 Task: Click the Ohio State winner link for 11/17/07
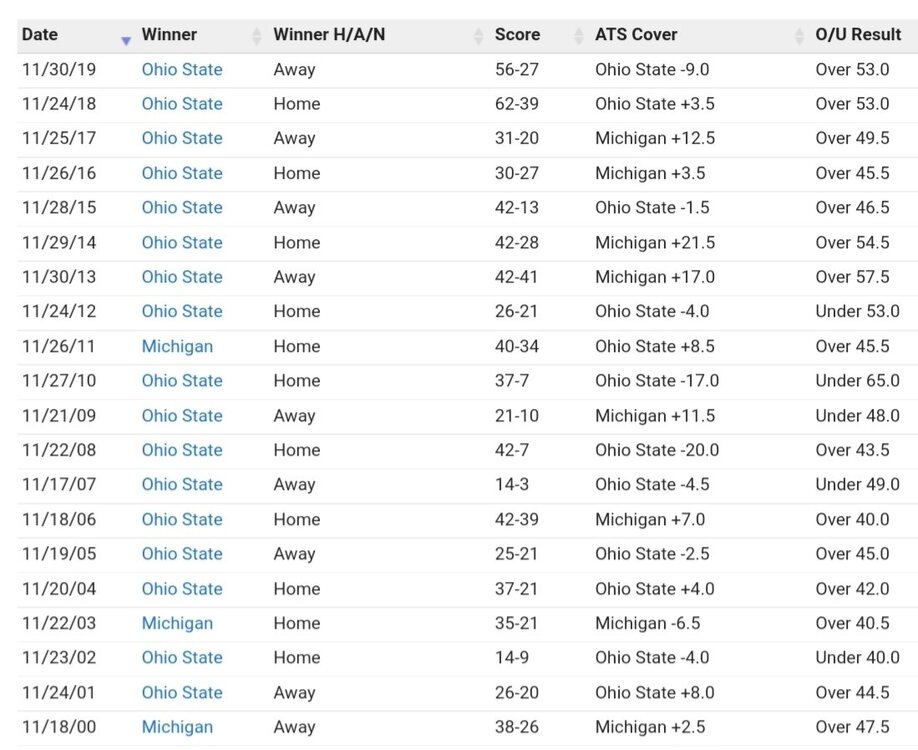(x=182, y=485)
